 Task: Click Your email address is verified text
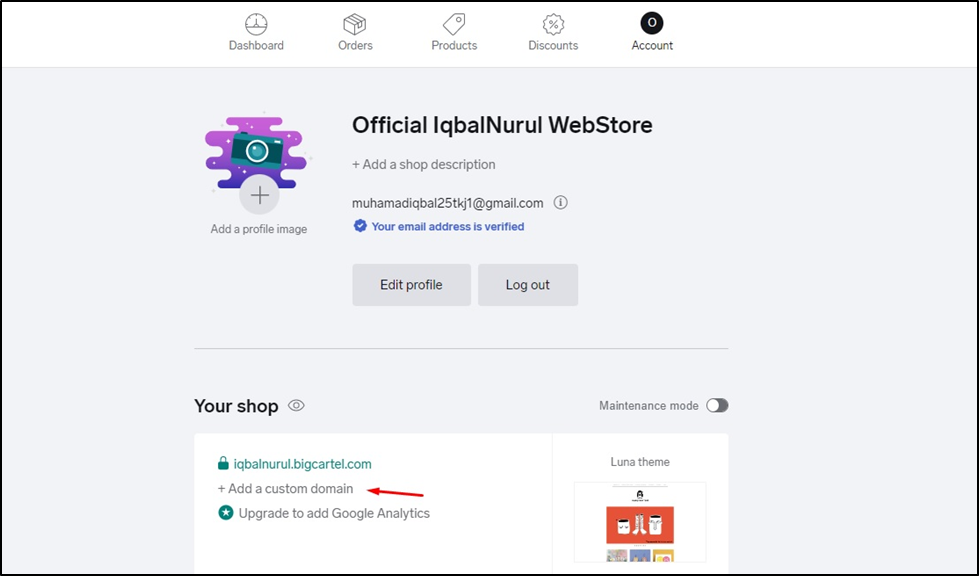tap(448, 227)
